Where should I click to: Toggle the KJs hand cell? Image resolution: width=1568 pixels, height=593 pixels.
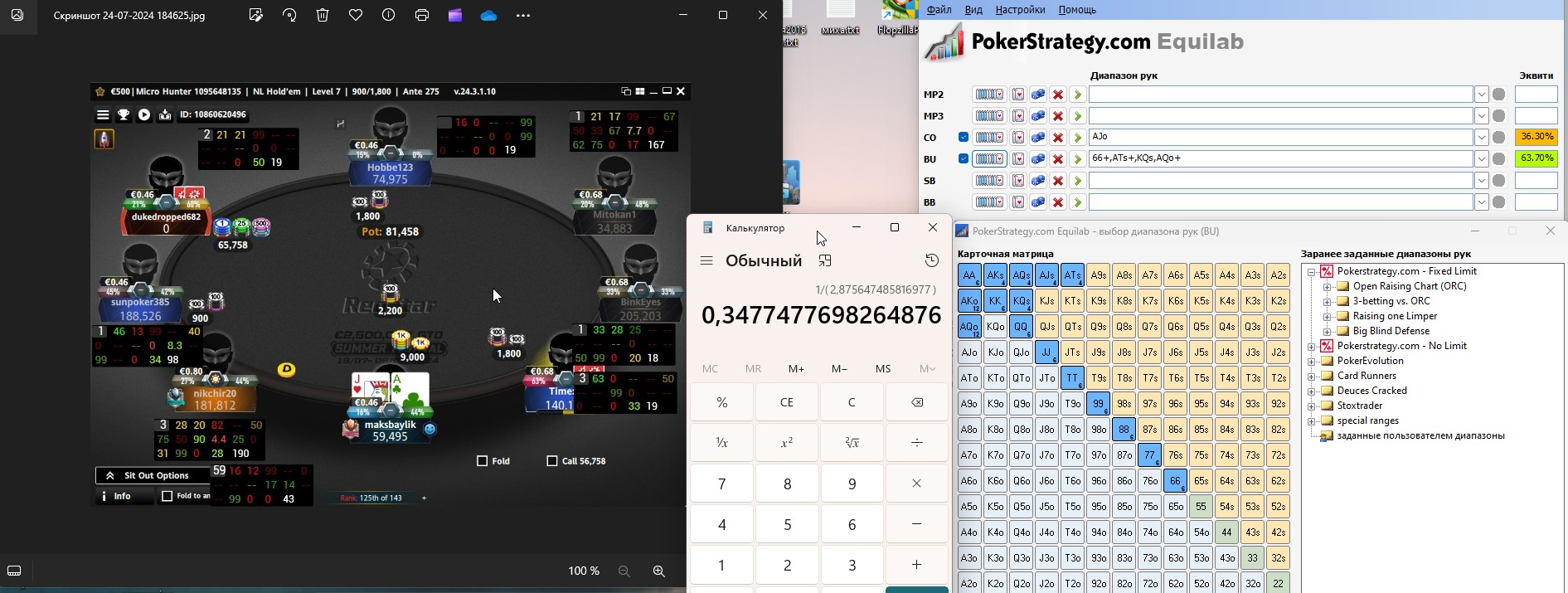click(1047, 301)
